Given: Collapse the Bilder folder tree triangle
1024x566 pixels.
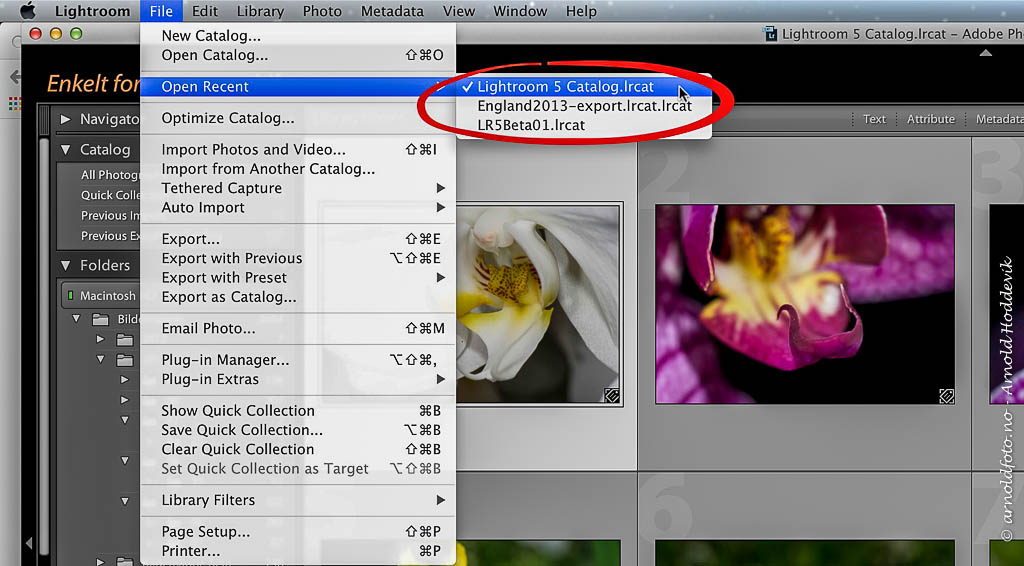Looking at the screenshot, I should [76, 319].
